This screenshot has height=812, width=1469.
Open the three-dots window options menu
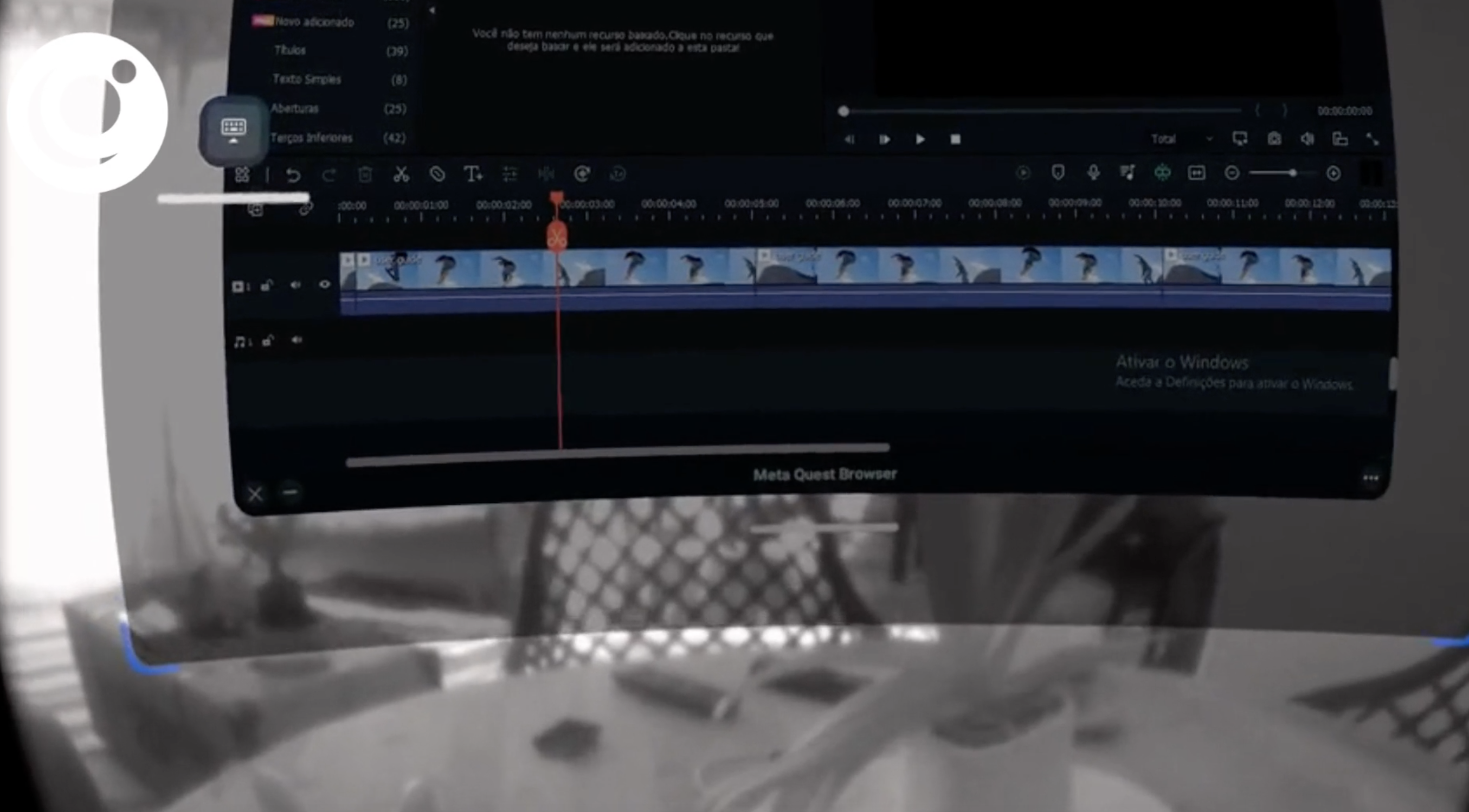click(1370, 478)
